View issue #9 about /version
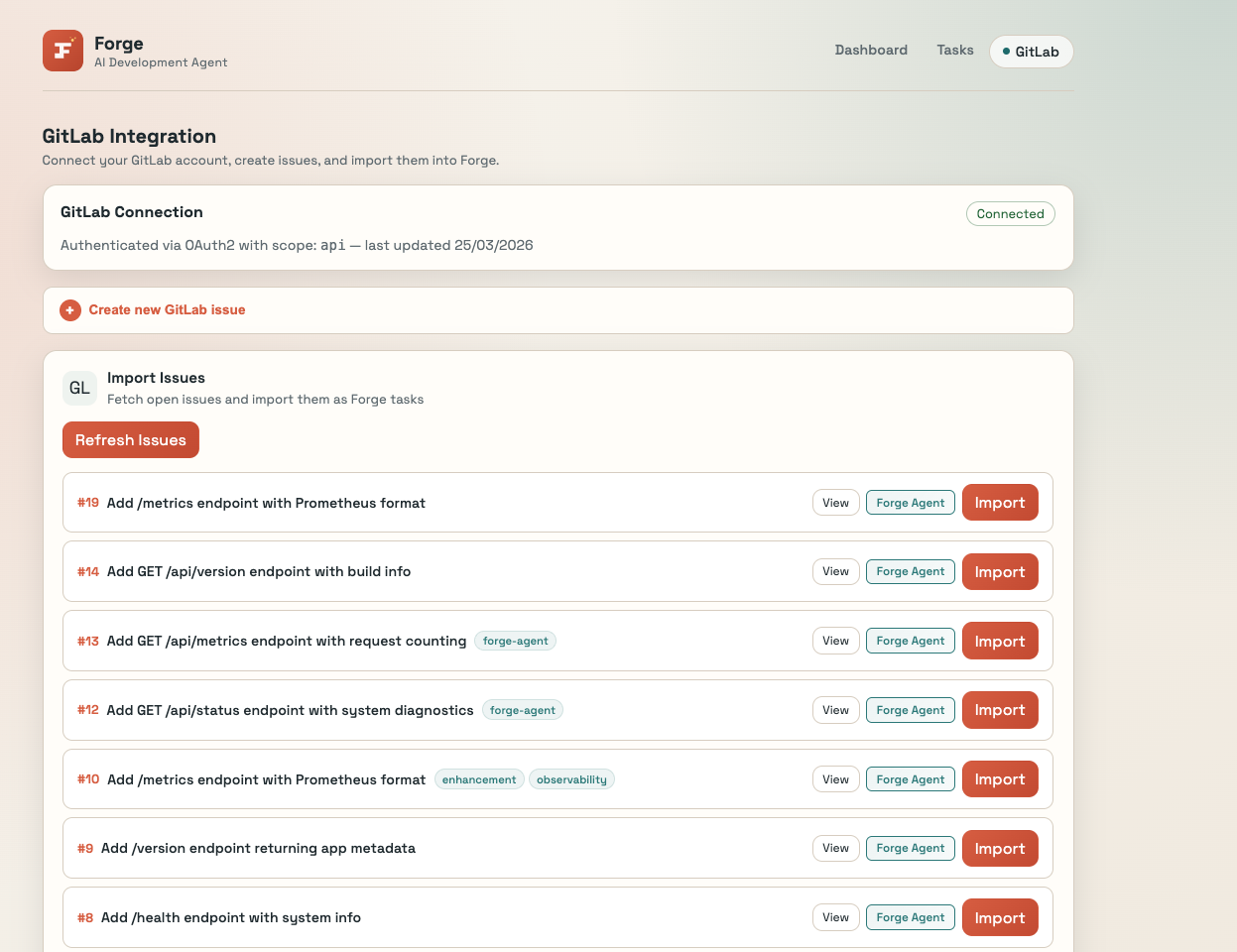 [x=836, y=848]
